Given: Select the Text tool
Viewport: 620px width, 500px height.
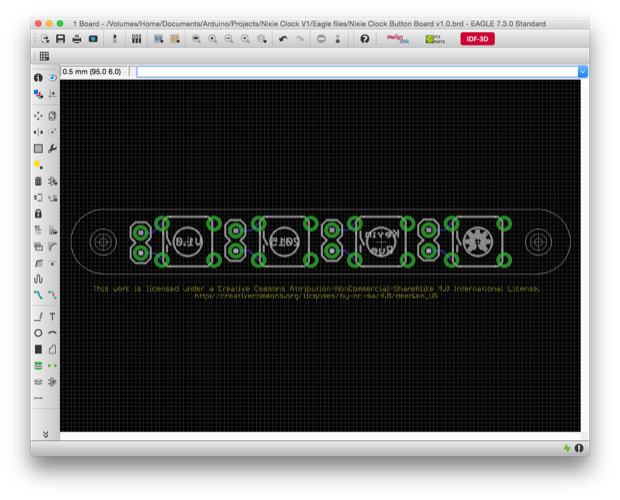Looking at the screenshot, I should point(52,317).
